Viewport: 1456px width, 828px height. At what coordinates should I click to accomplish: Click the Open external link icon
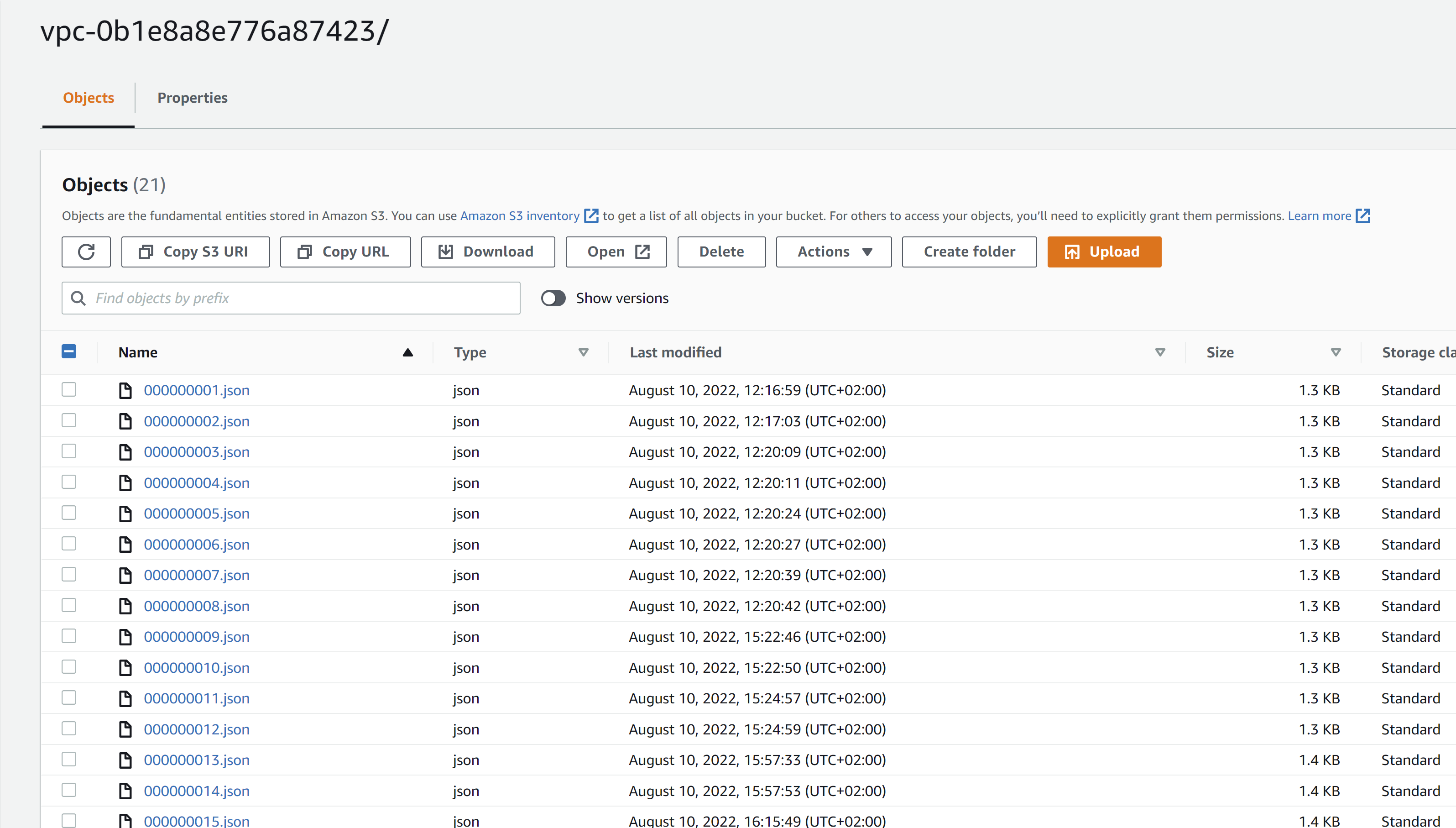644,251
